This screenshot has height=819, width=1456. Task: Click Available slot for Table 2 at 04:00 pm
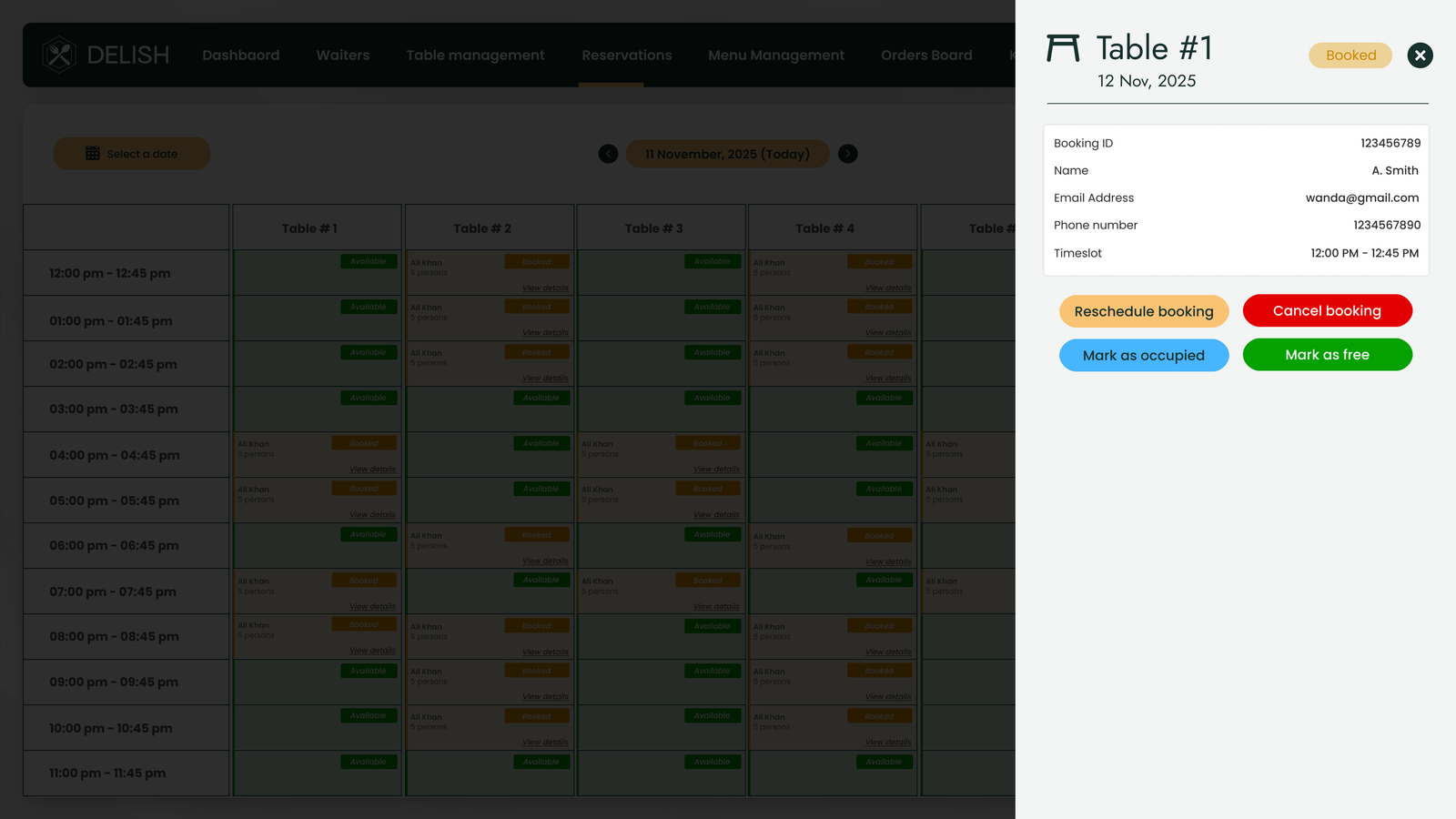coord(541,443)
